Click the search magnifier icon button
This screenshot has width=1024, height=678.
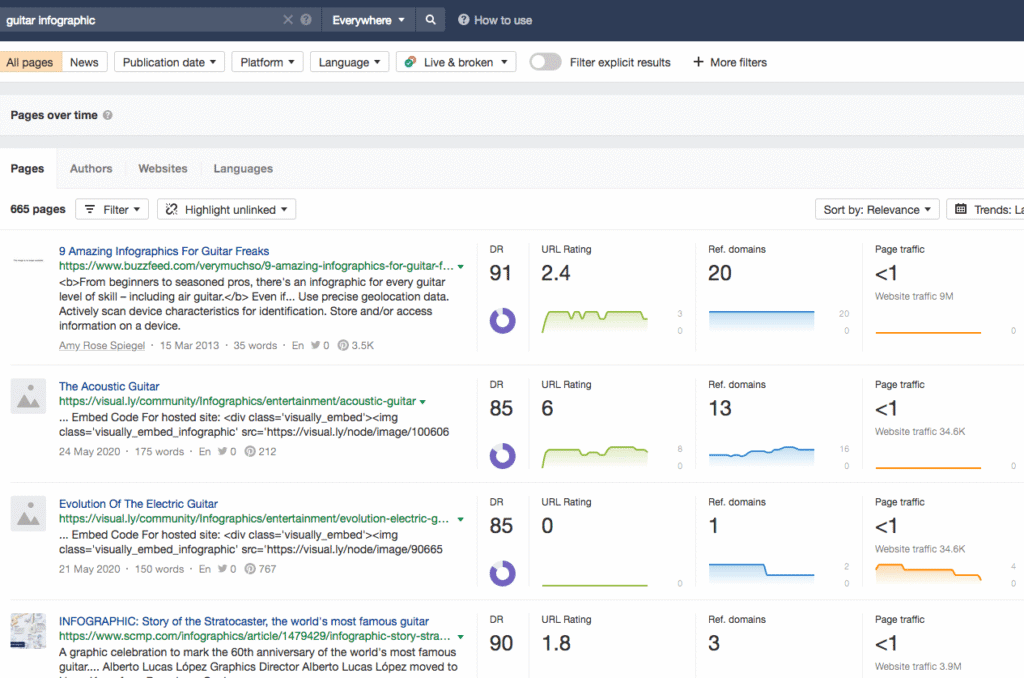[431, 20]
